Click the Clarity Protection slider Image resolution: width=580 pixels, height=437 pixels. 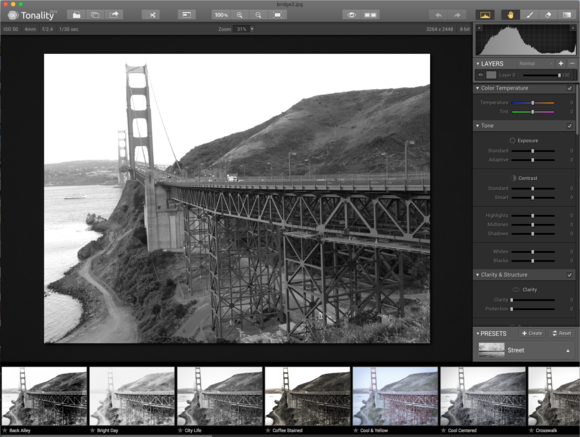coord(533,309)
